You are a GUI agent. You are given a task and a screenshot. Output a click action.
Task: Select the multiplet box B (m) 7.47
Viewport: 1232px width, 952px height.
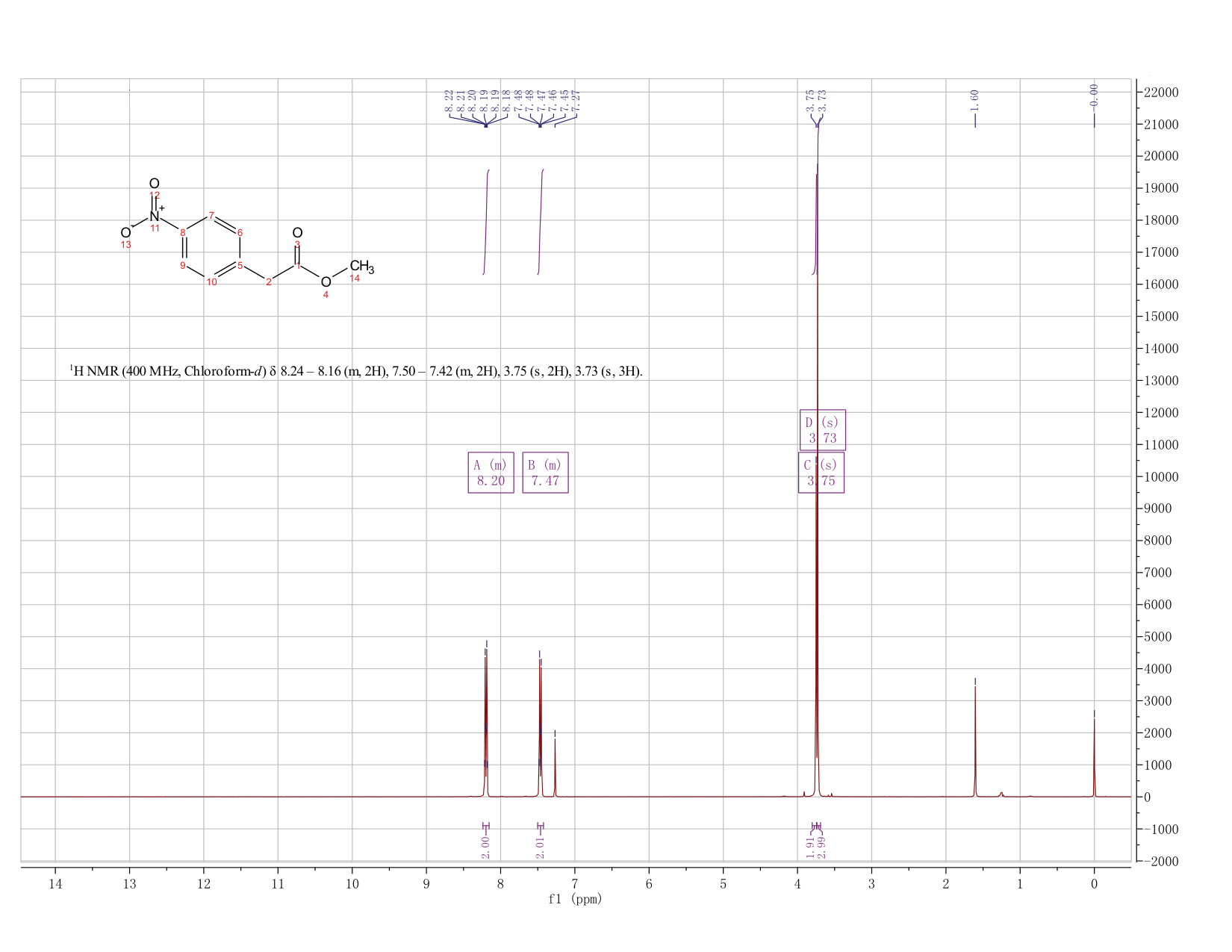[x=545, y=473]
